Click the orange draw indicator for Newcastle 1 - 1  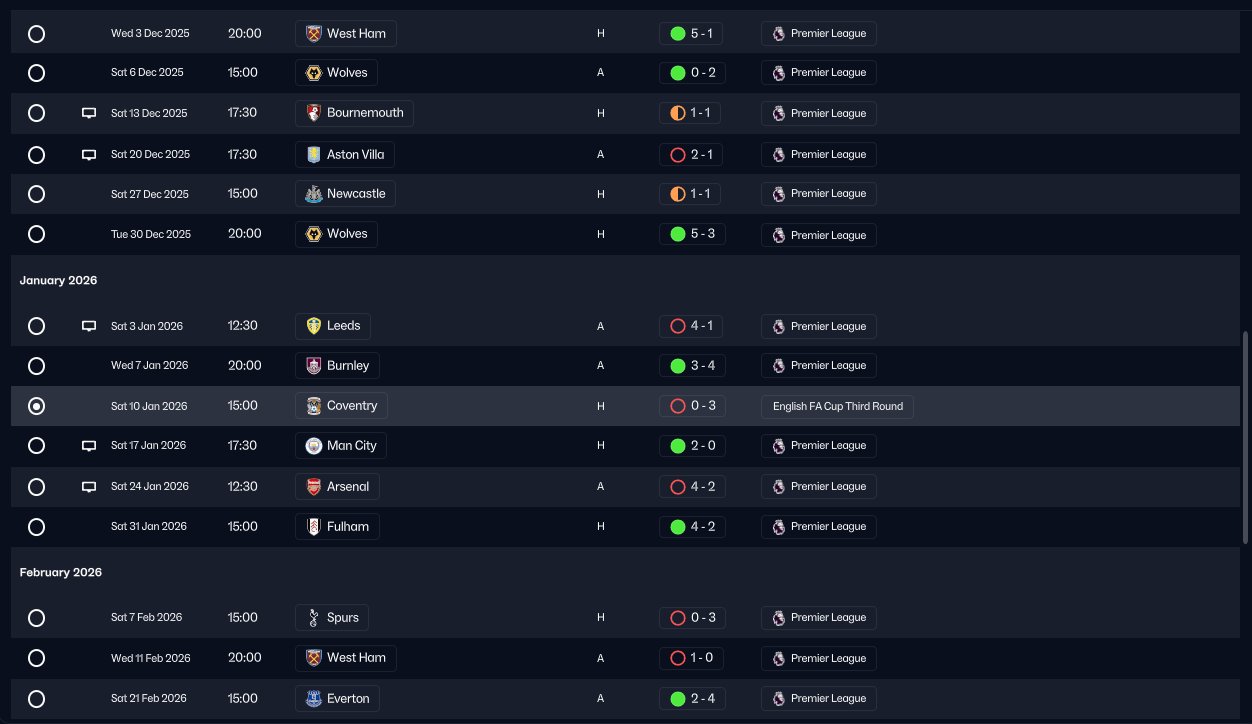point(677,194)
